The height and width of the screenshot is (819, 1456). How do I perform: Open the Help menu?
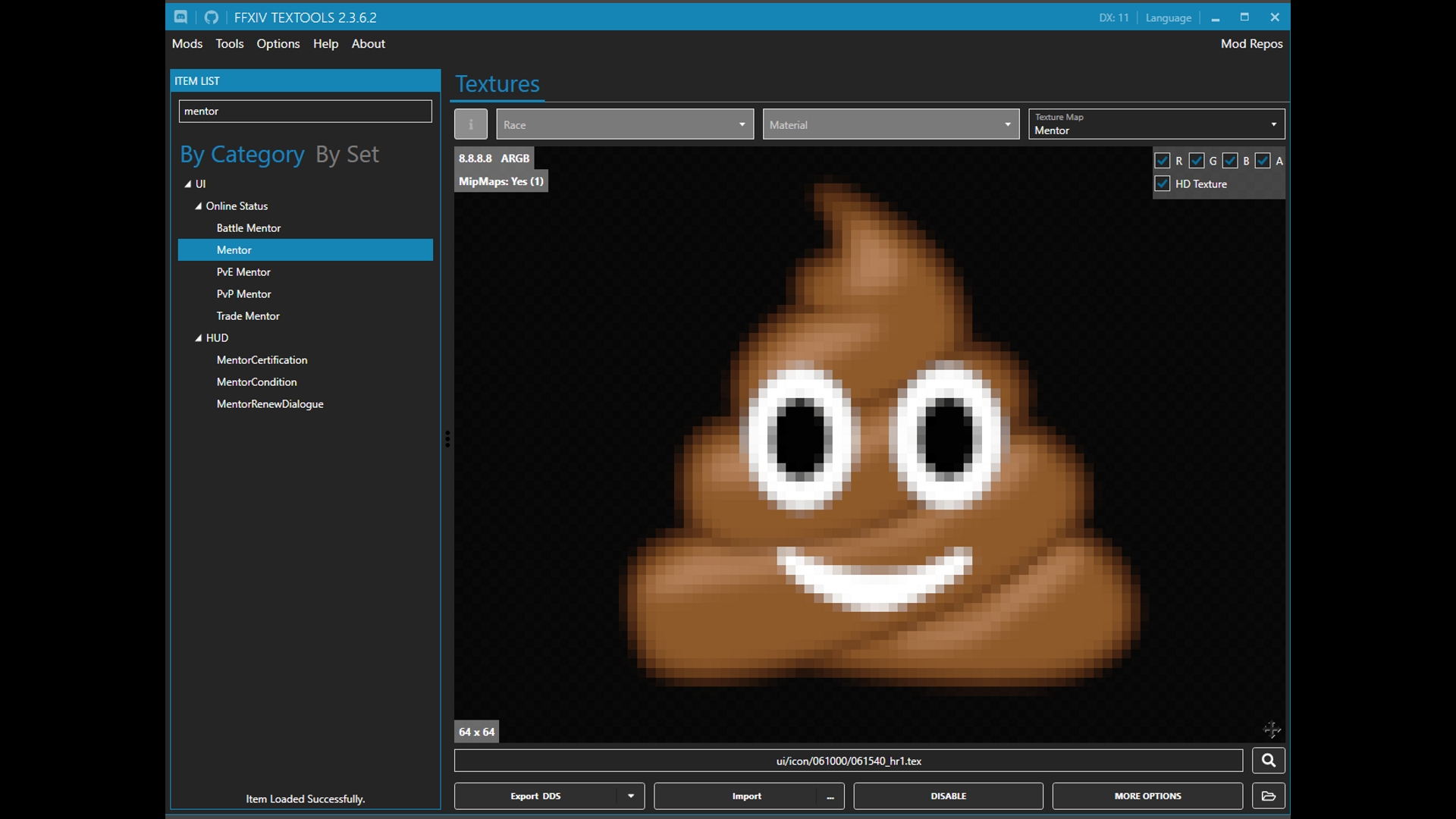tap(326, 44)
